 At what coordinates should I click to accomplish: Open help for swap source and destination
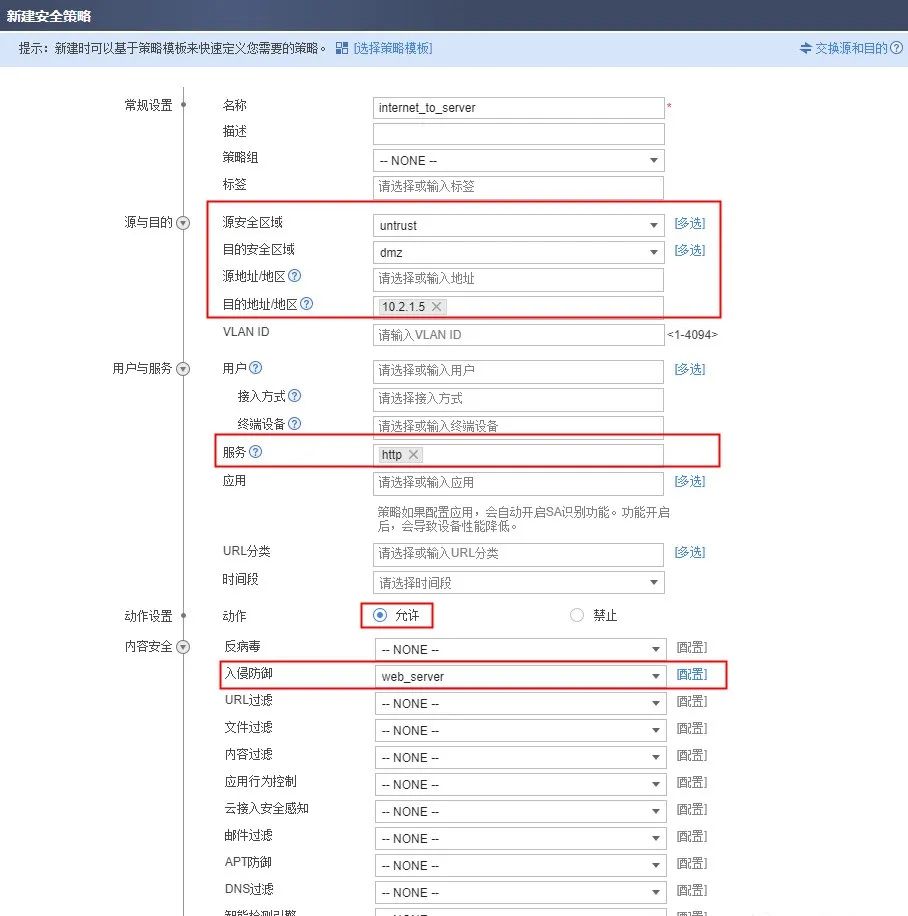point(896,48)
